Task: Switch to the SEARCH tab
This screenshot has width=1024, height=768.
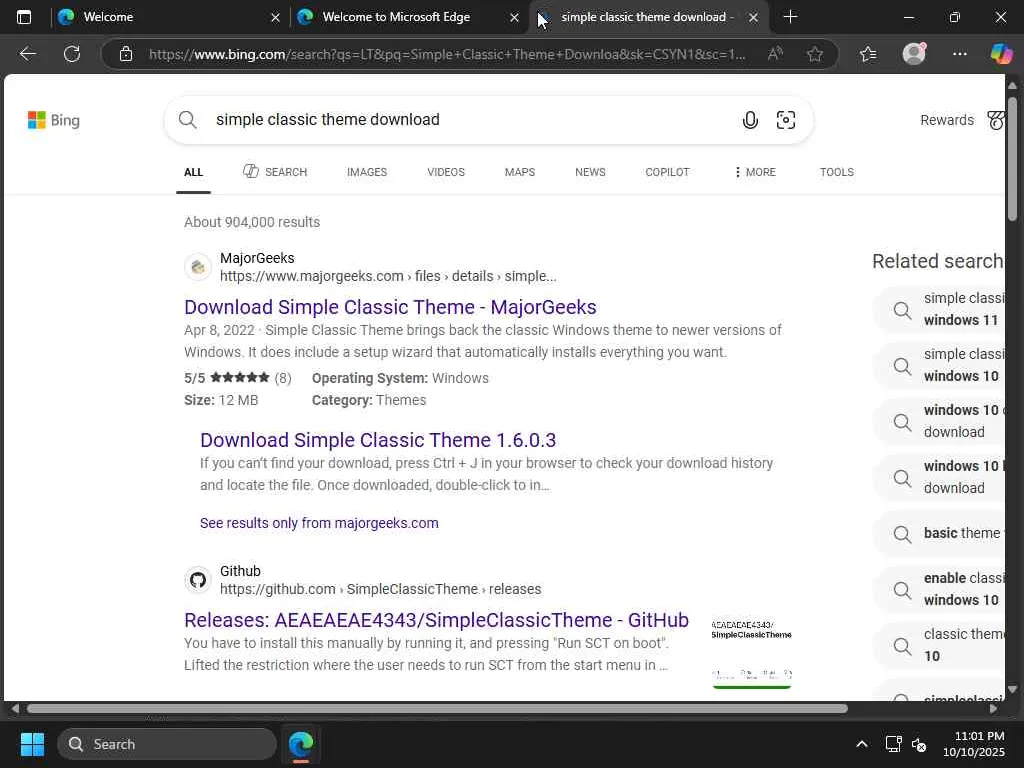Action: pos(275,172)
